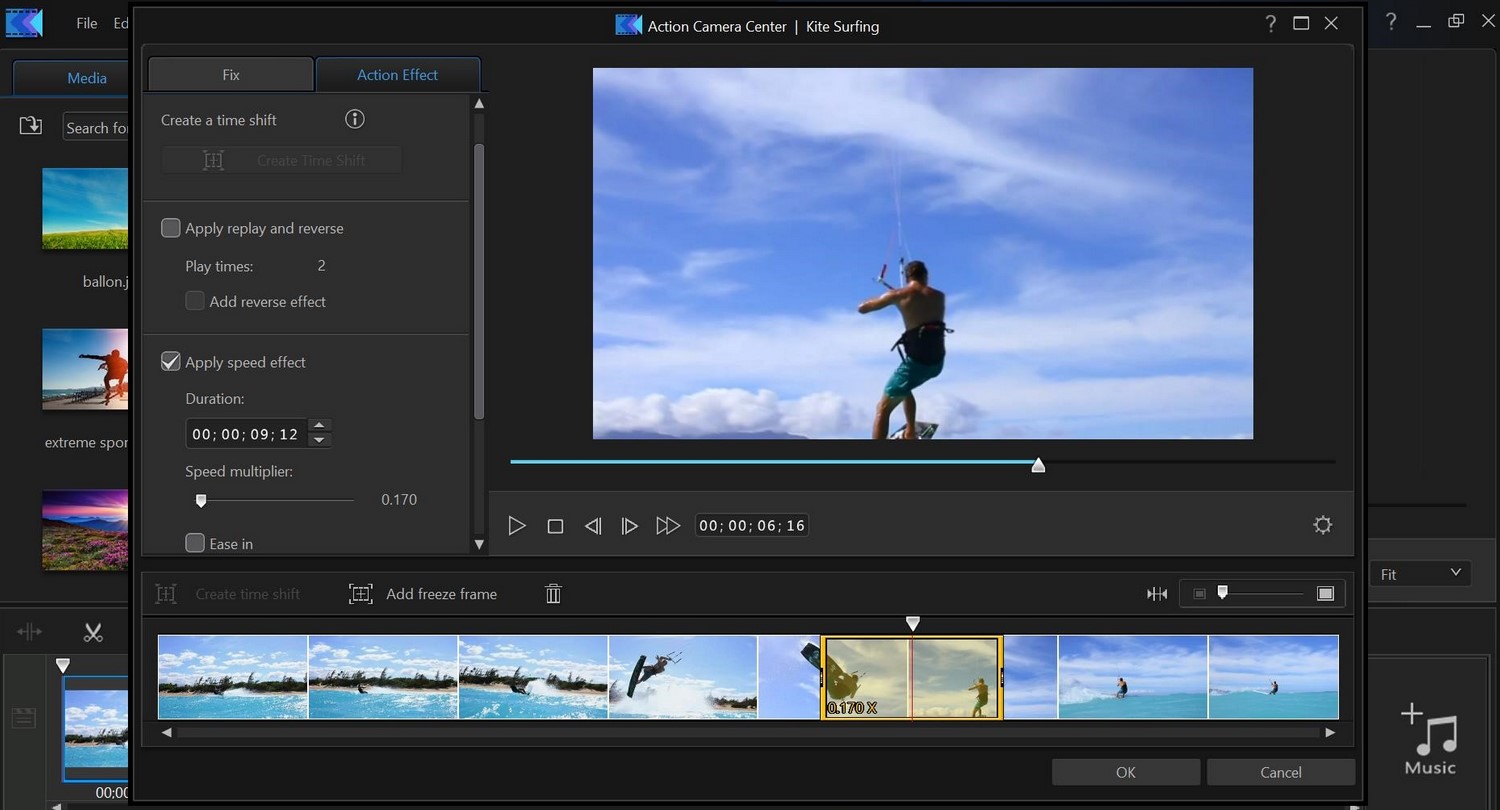
Task: Open preview settings gear icon
Action: pos(1323,525)
